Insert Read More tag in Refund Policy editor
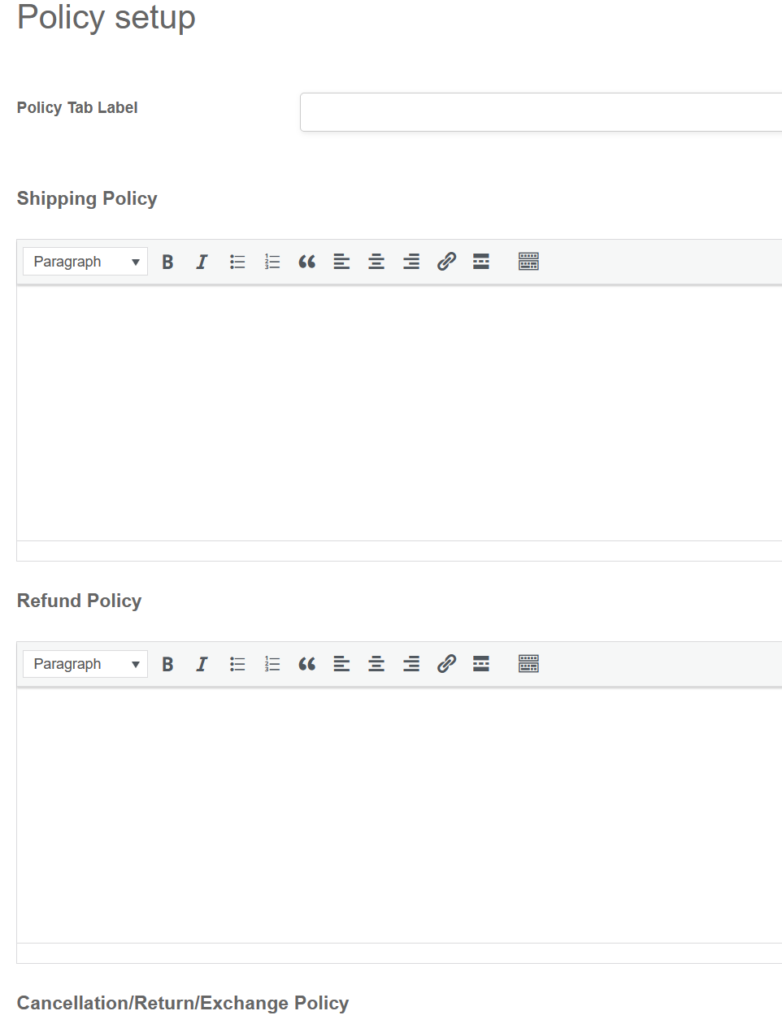The height and width of the screenshot is (1024, 782). 481,664
